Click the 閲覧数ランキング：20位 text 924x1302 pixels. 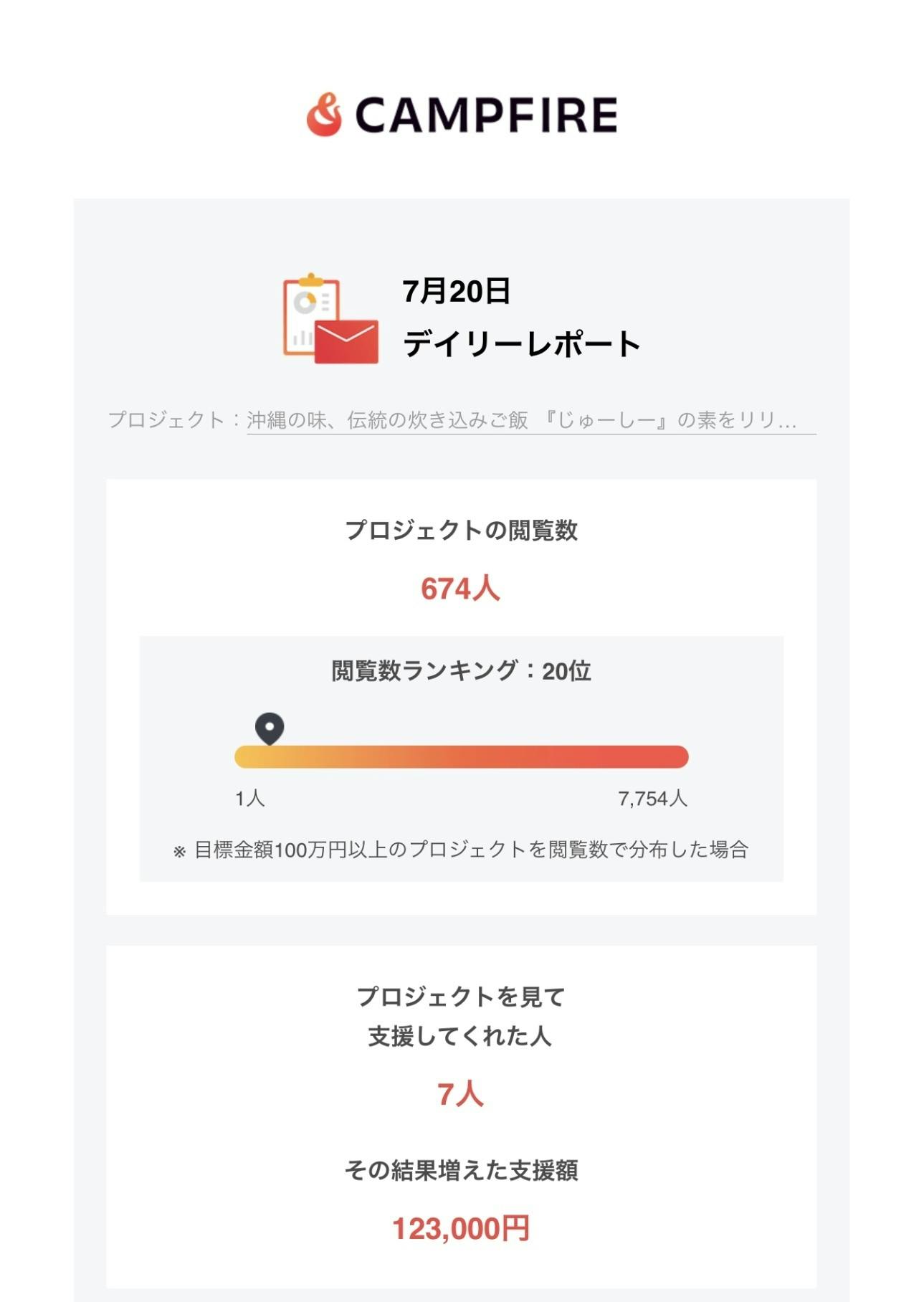point(461,671)
